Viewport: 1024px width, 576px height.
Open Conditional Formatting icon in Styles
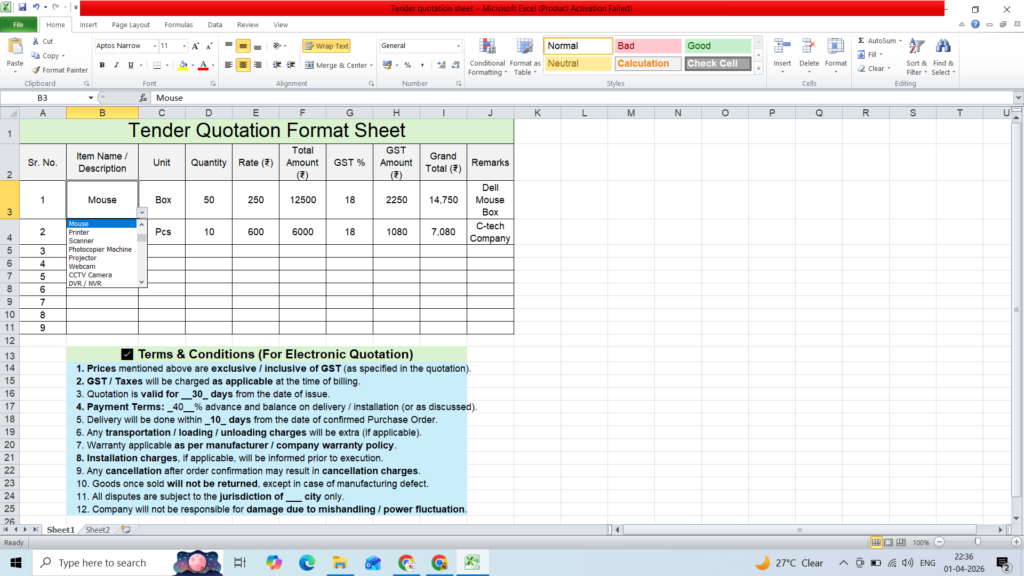487,47
